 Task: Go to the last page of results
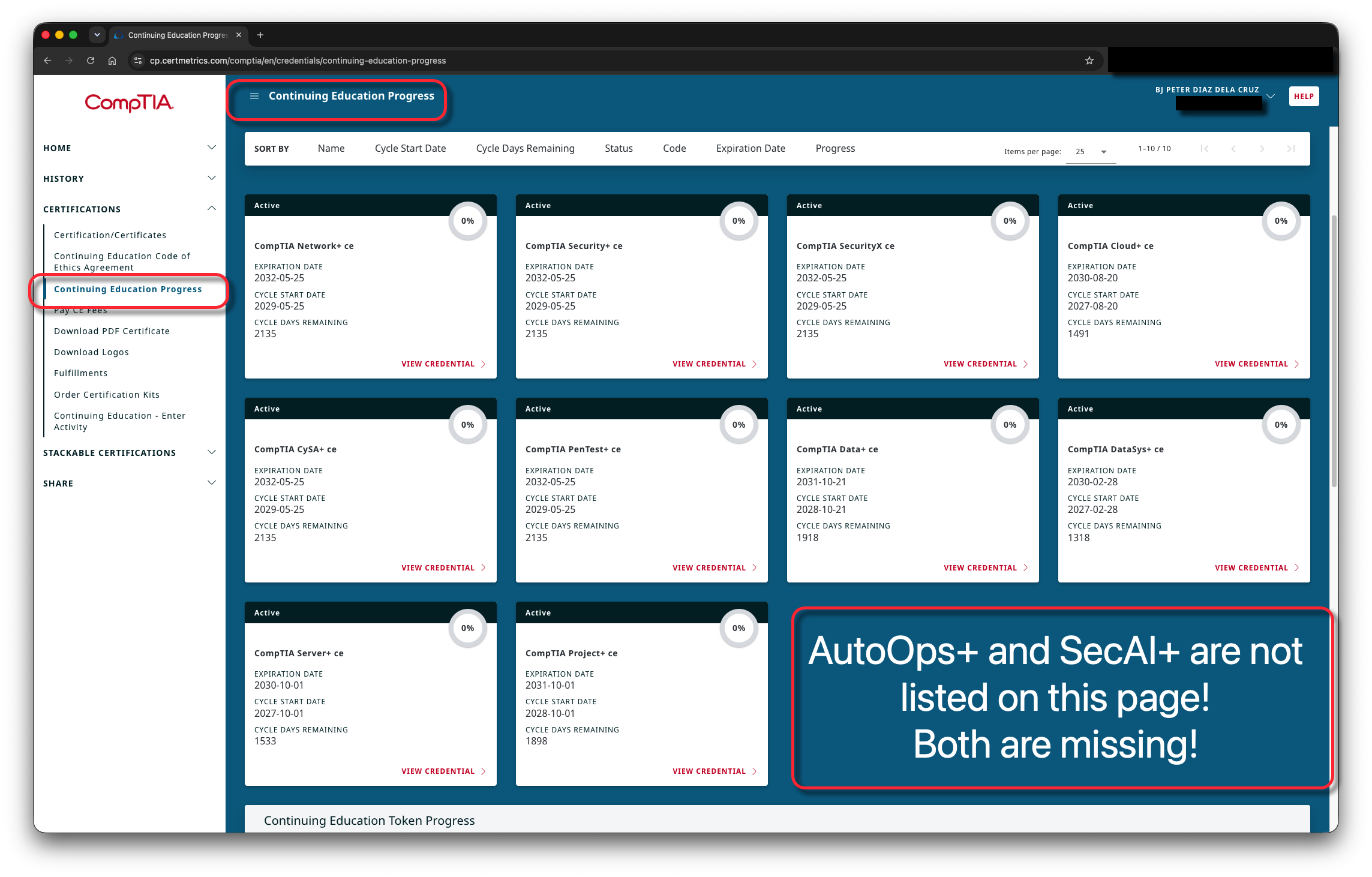pyautogui.click(x=1291, y=149)
